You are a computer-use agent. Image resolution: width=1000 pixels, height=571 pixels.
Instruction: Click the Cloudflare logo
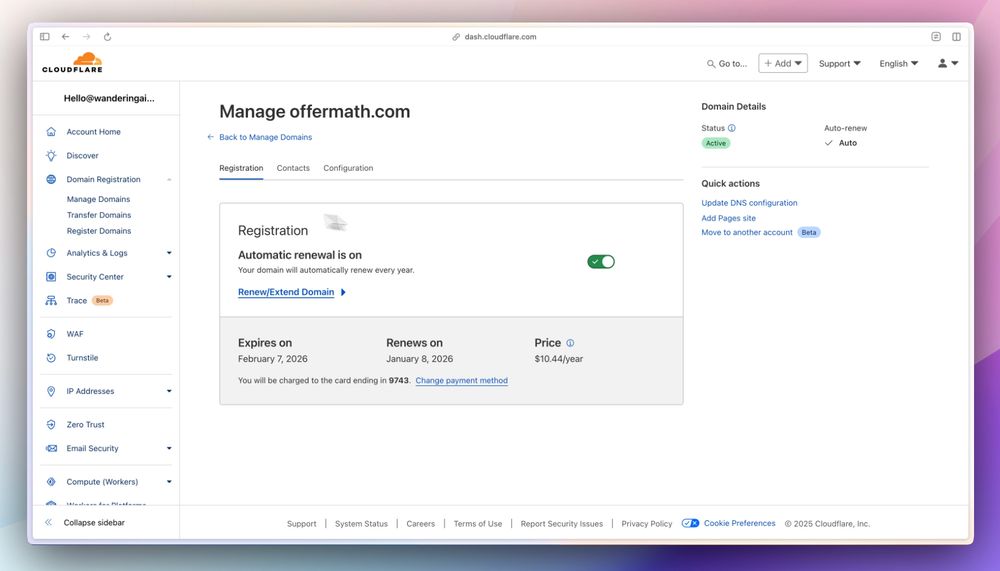coord(72,63)
